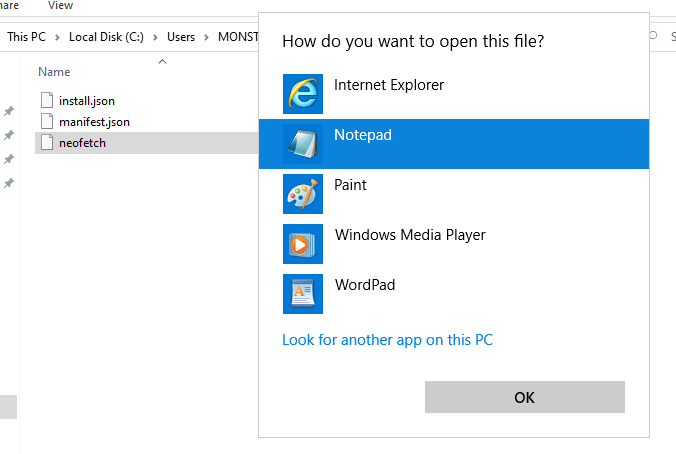676x454 pixels.
Task: Sort files by Name column header
Action: point(54,72)
